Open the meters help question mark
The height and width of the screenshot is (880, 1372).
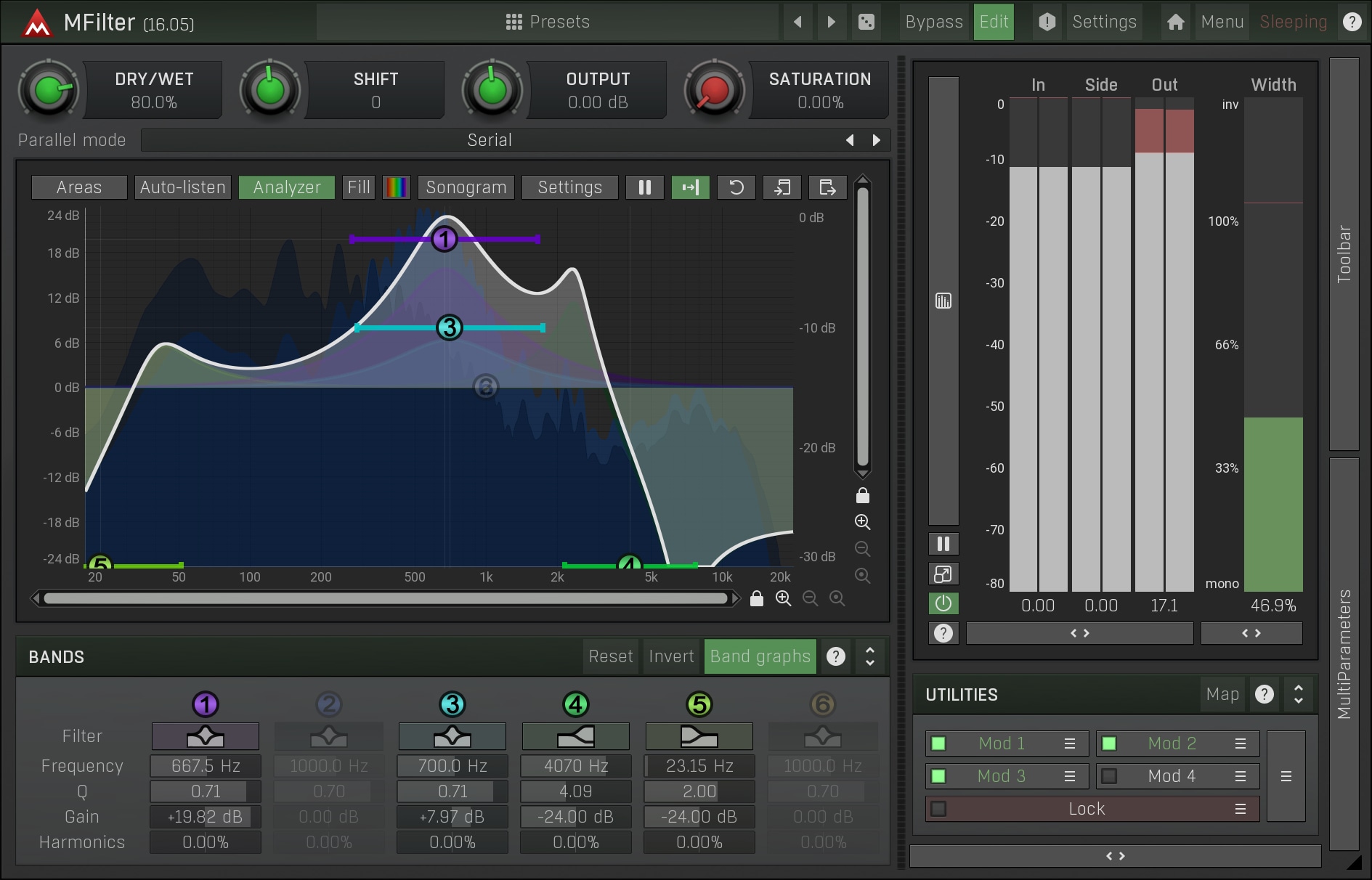point(943,633)
